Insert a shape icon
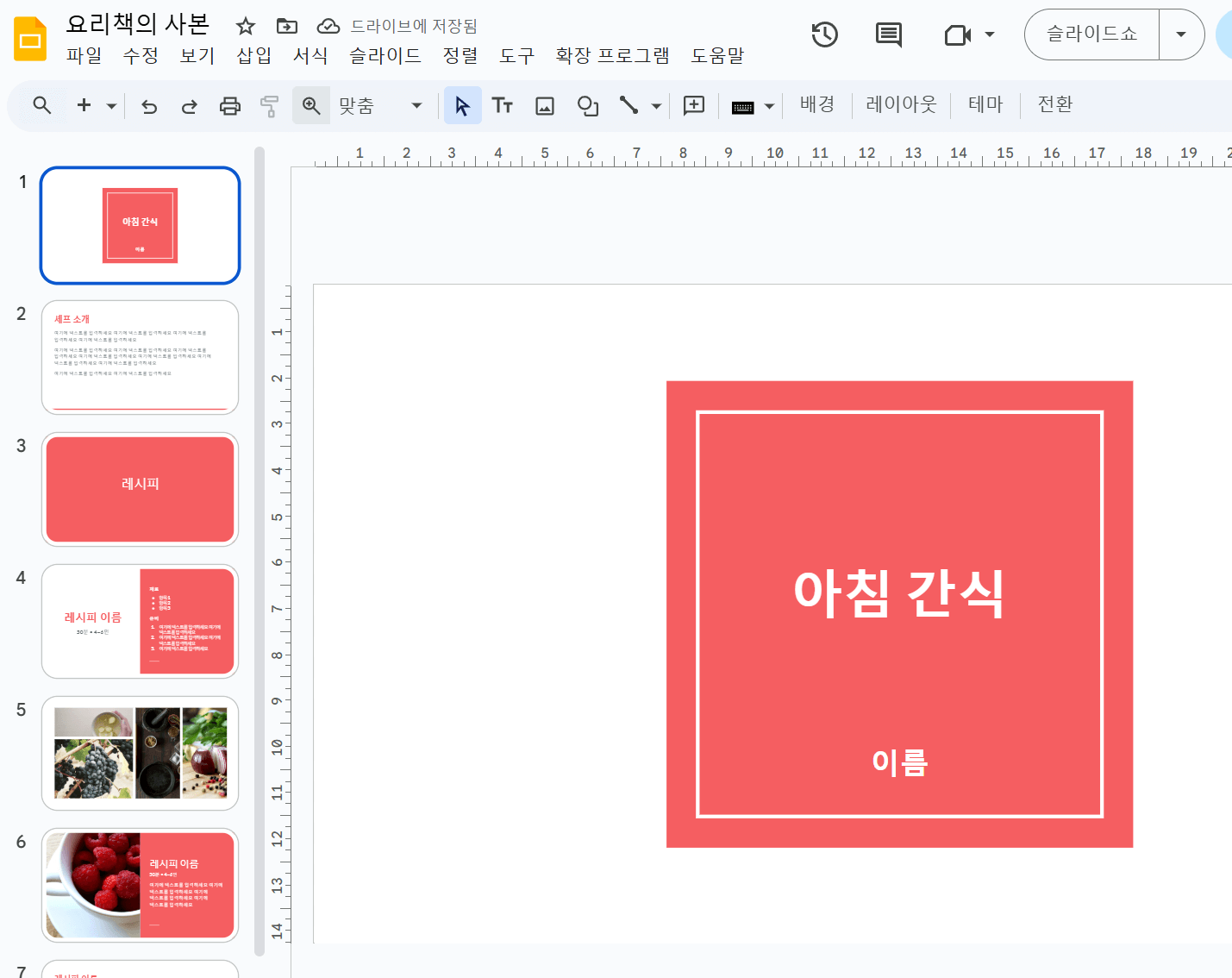The height and width of the screenshot is (978, 1232). click(588, 106)
